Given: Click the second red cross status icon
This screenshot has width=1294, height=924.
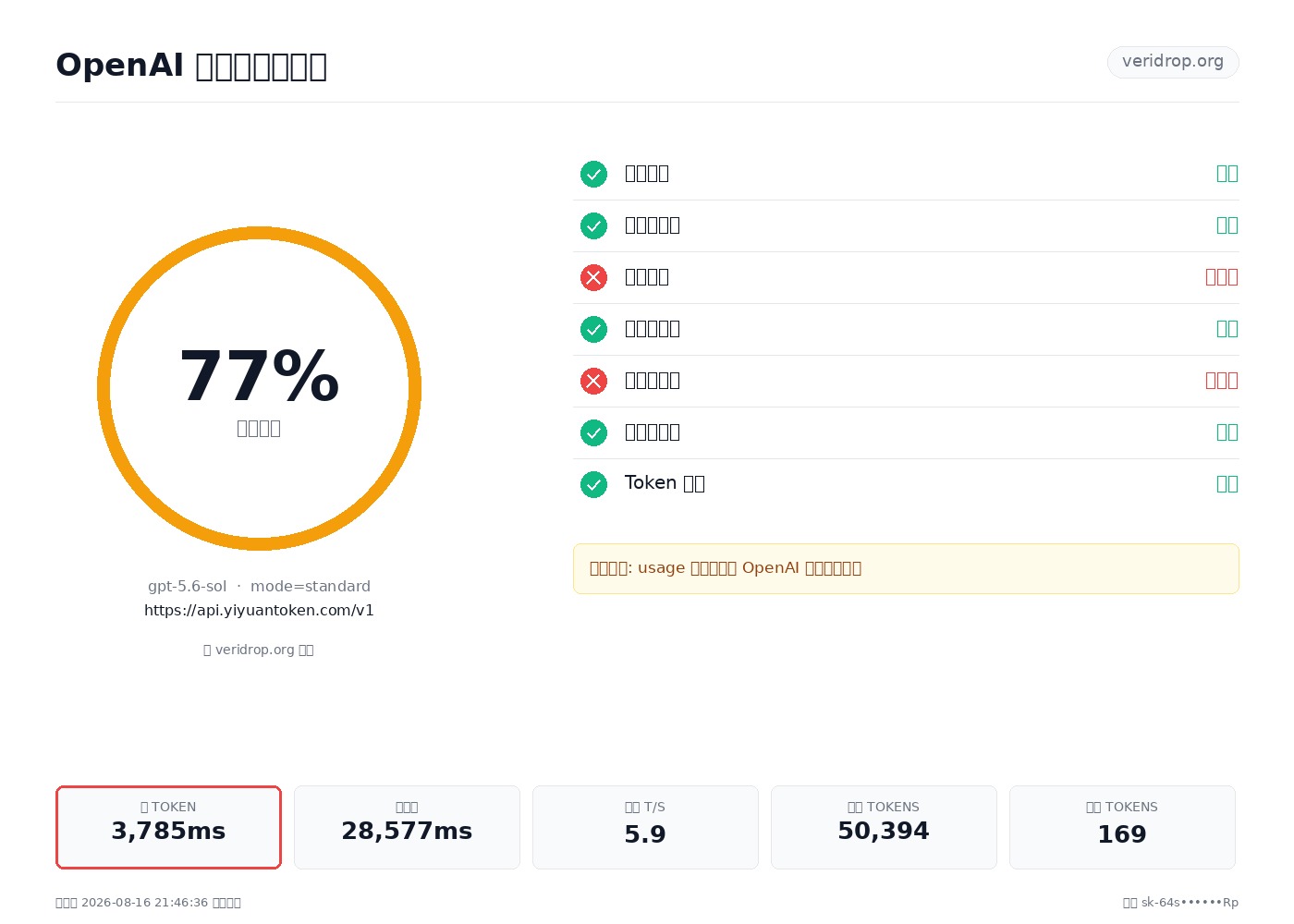Looking at the screenshot, I should [x=593, y=381].
